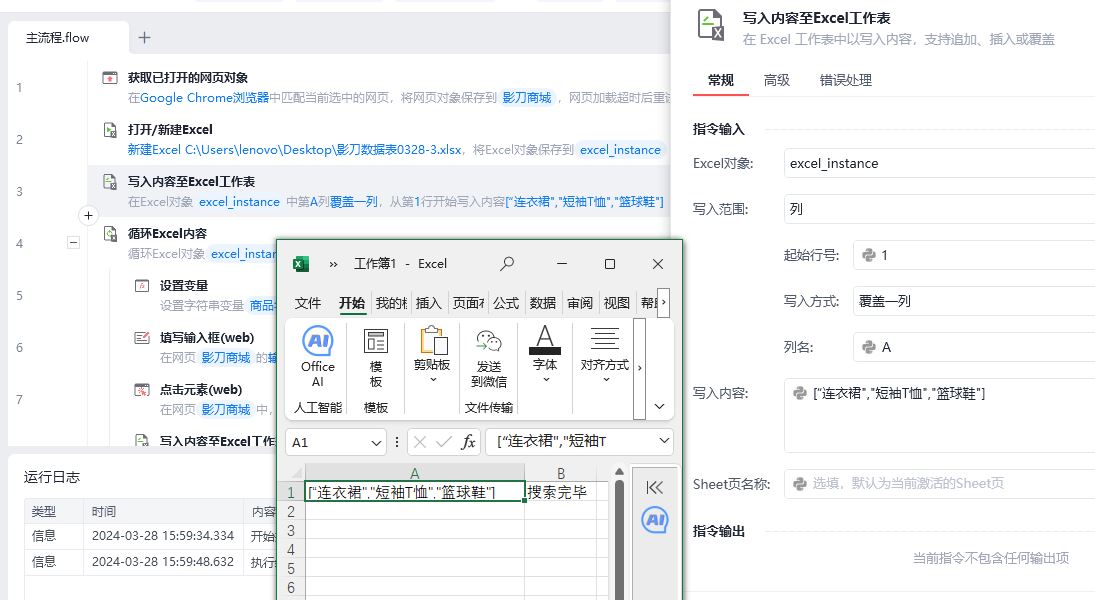Image resolution: width=1095 pixels, height=600 pixels.
Task: Open the 错误处理 tab
Action: 845,80
